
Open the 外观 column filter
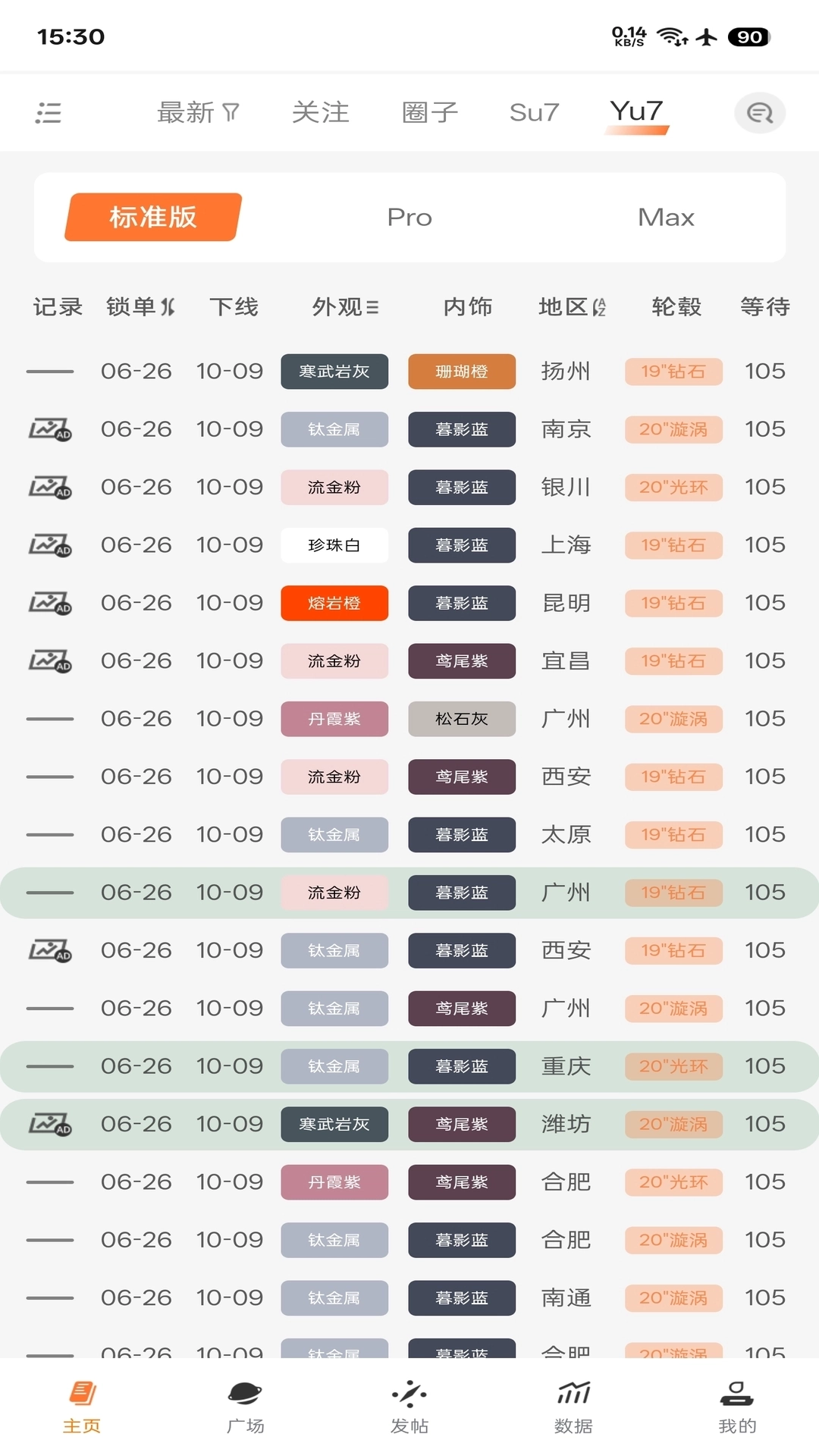371,306
